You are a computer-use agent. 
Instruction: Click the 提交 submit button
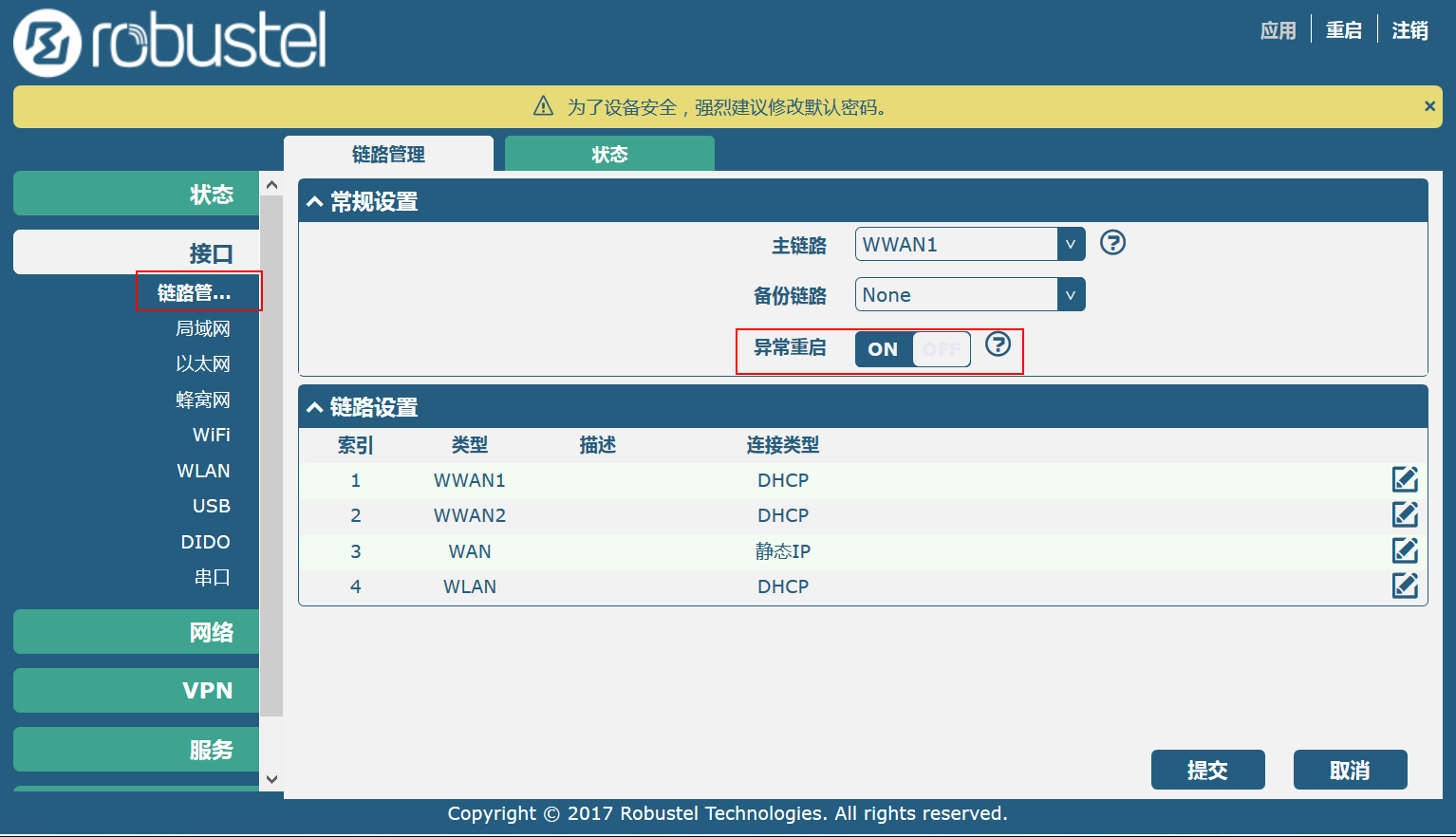click(x=1207, y=770)
